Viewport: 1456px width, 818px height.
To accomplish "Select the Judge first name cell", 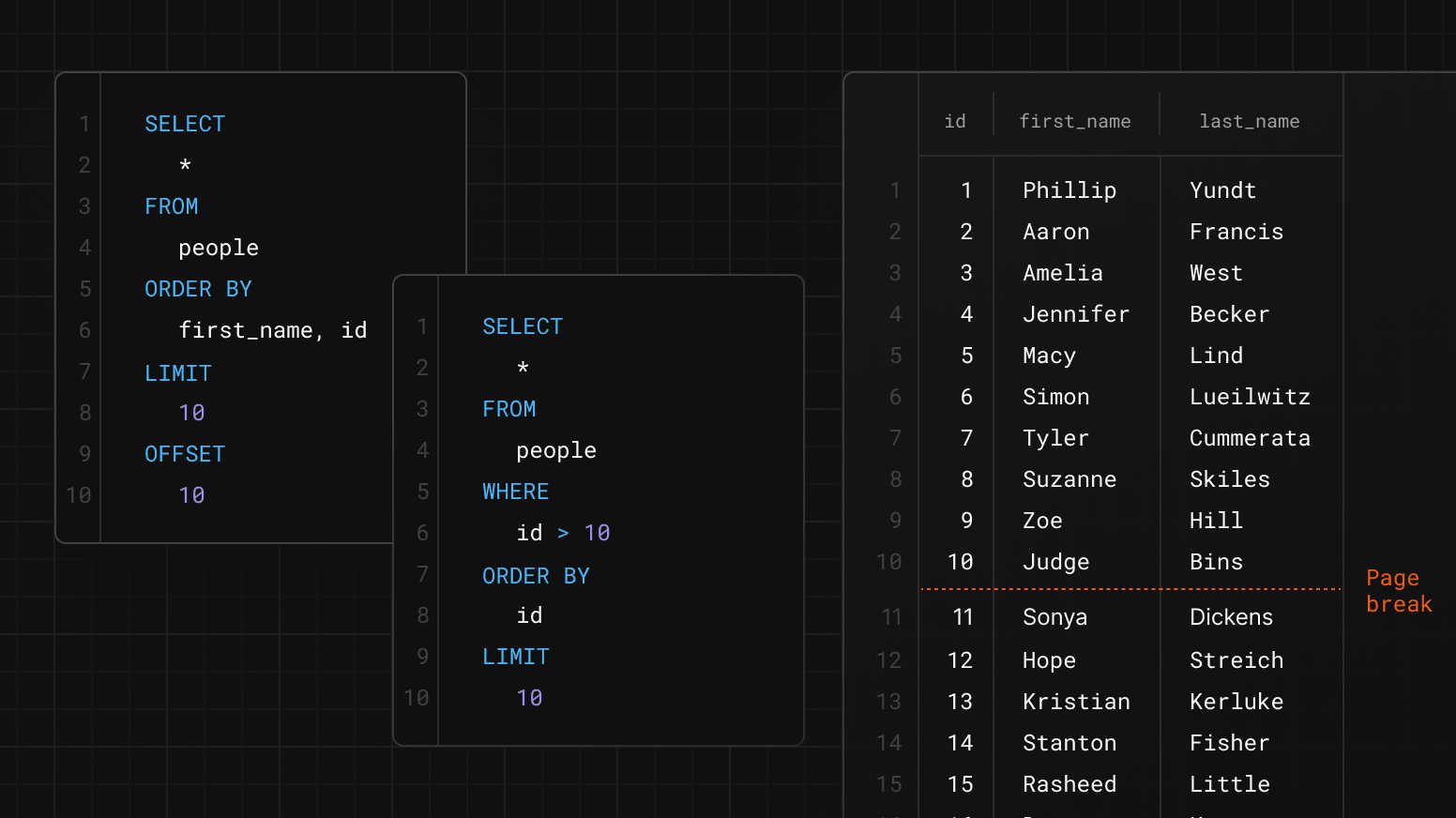I will 1056,562.
